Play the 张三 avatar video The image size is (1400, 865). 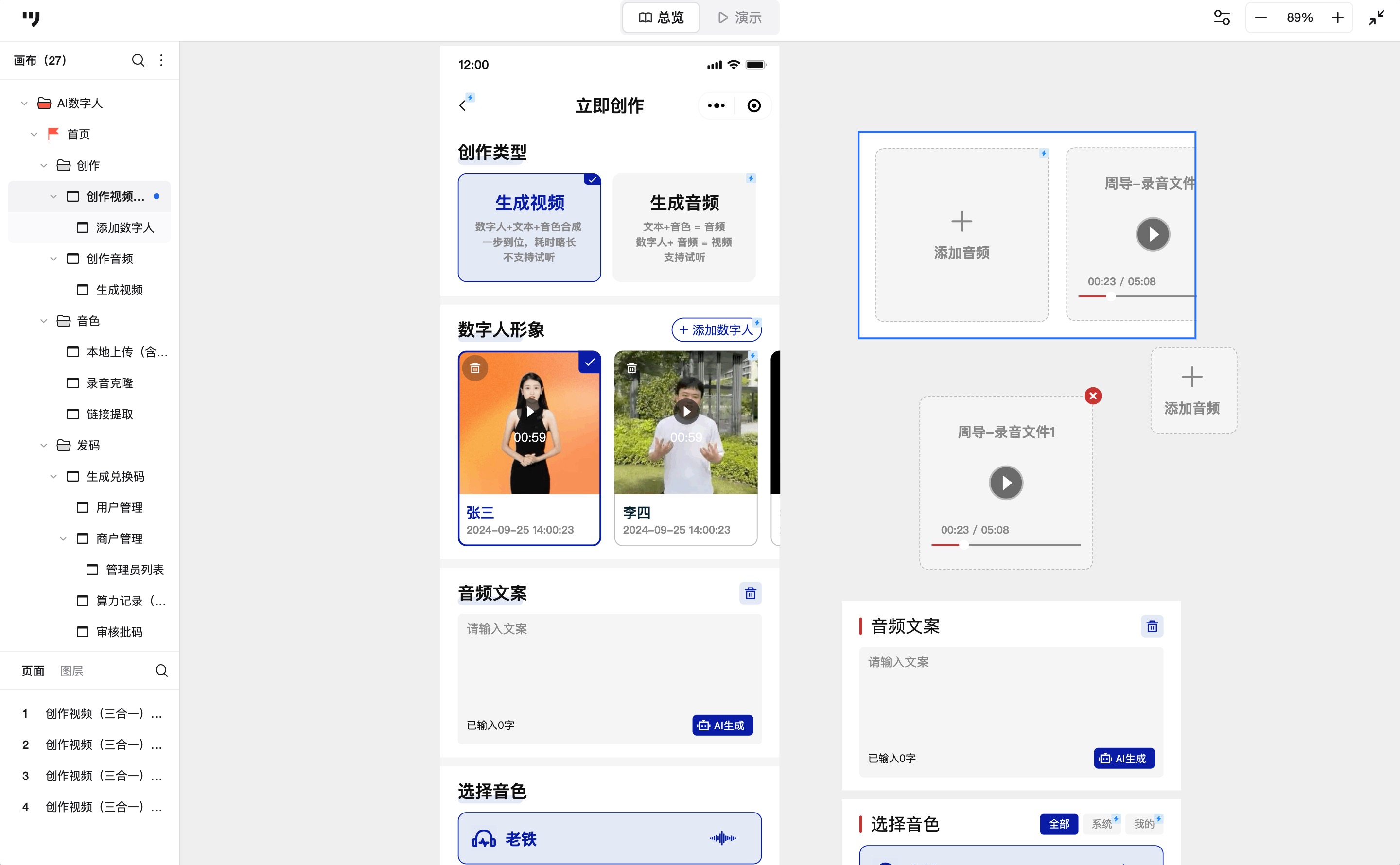(x=530, y=411)
